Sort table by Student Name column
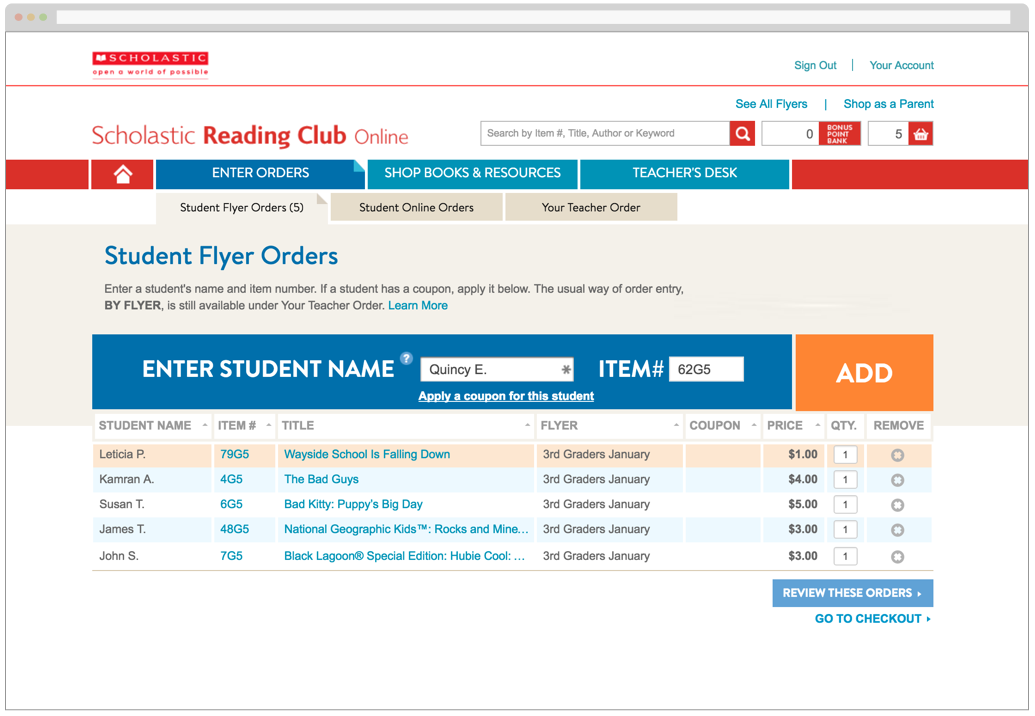Screen dimensions: 1035x716 tap(152, 426)
